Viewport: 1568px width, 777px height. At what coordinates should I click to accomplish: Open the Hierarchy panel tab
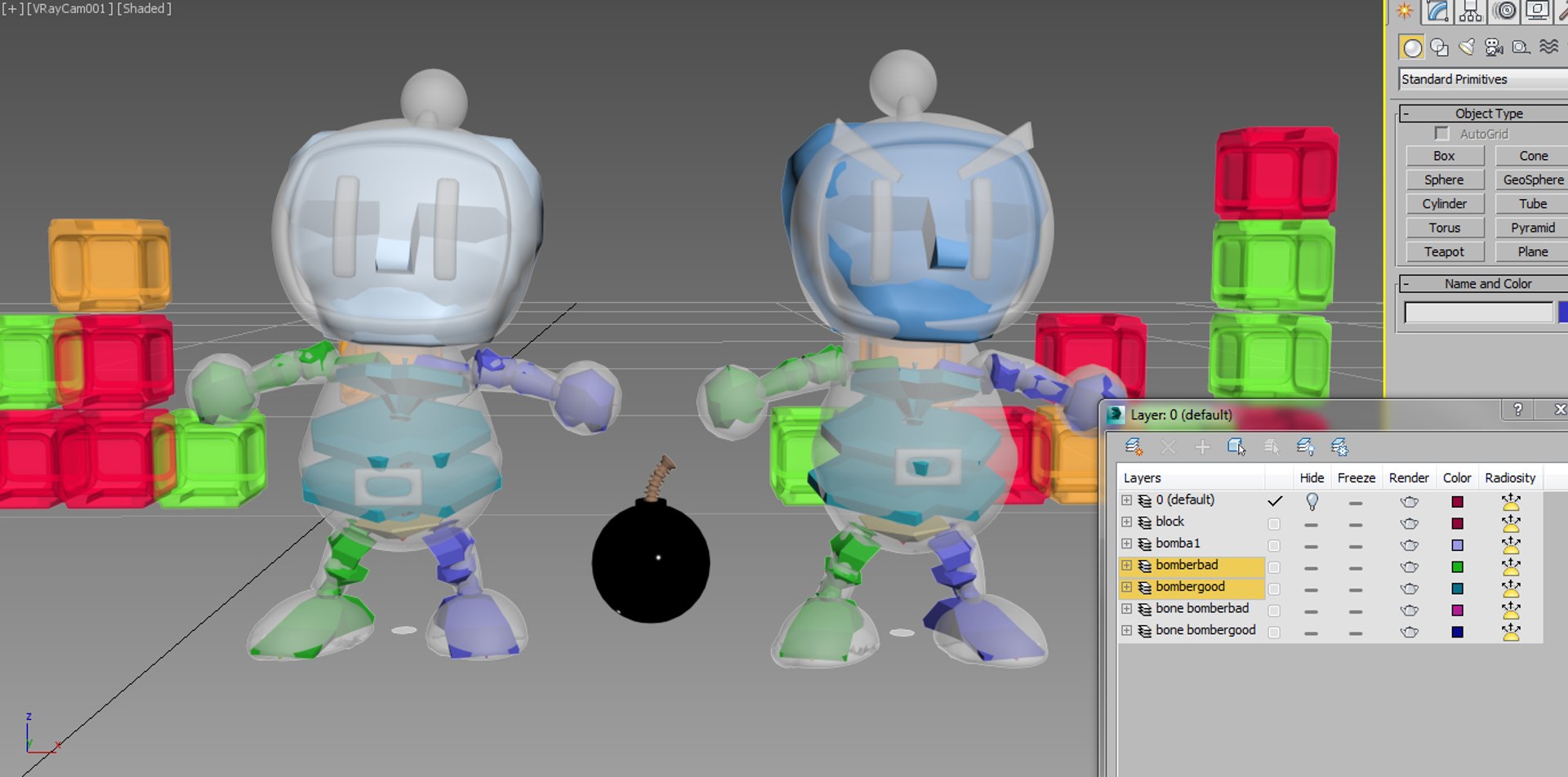pyautogui.click(x=1471, y=11)
